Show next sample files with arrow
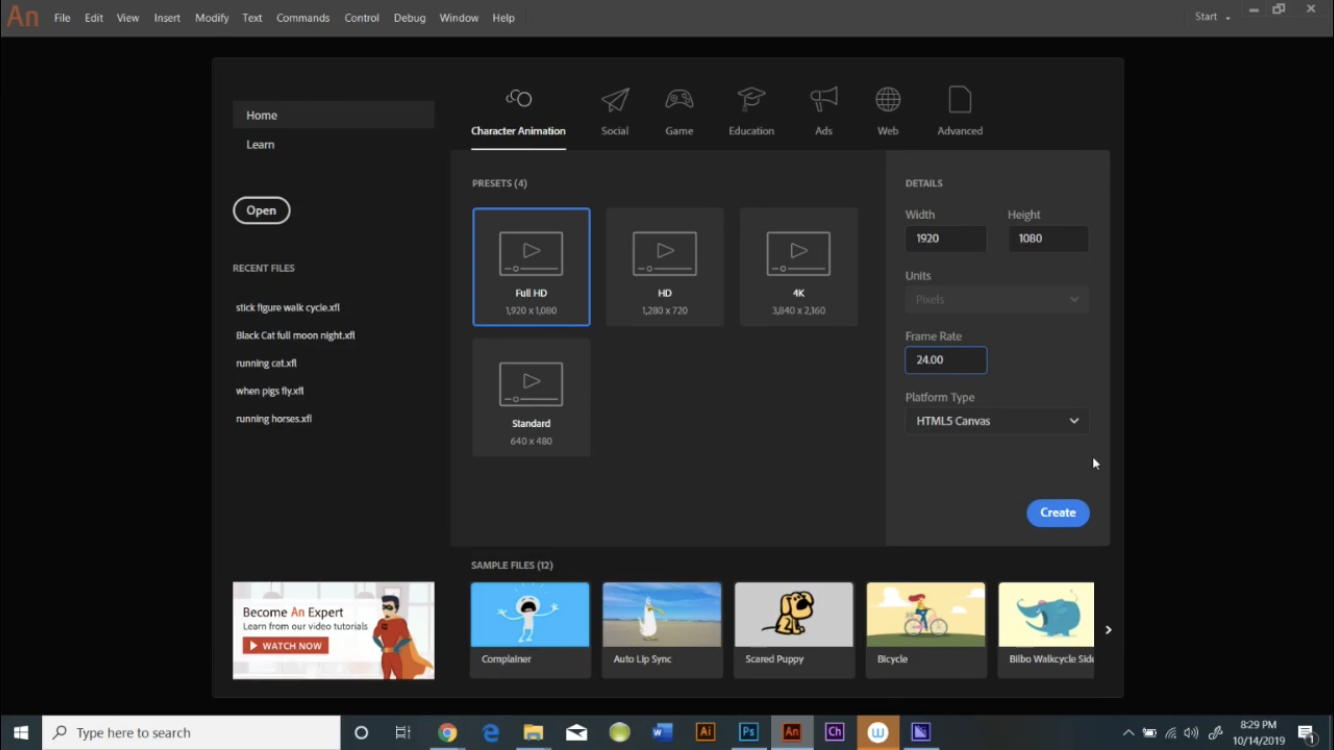1334x750 pixels. pyautogui.click(x=1108, y=630)
